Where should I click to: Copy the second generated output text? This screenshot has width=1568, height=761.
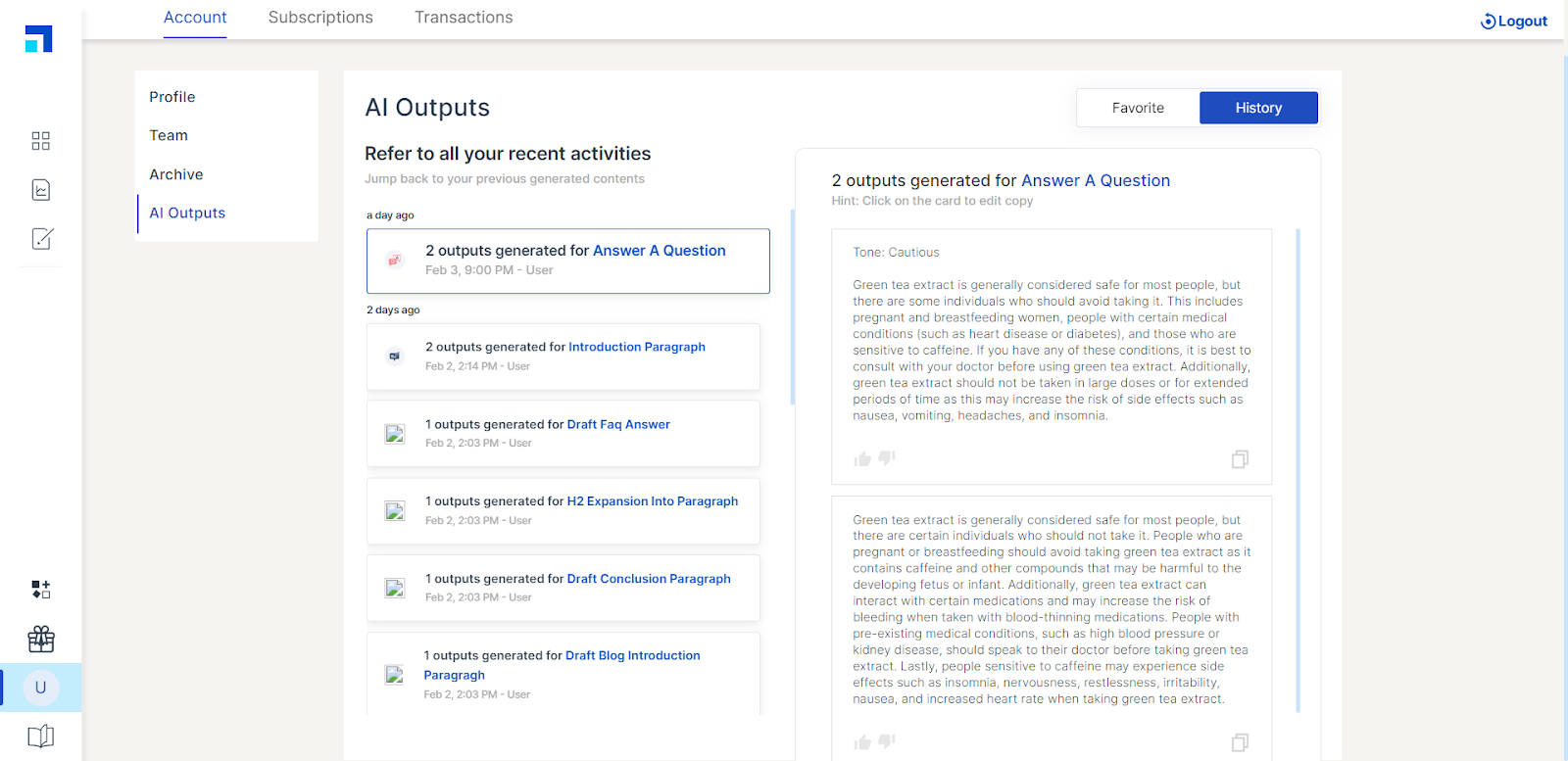tap(1240, 742)
